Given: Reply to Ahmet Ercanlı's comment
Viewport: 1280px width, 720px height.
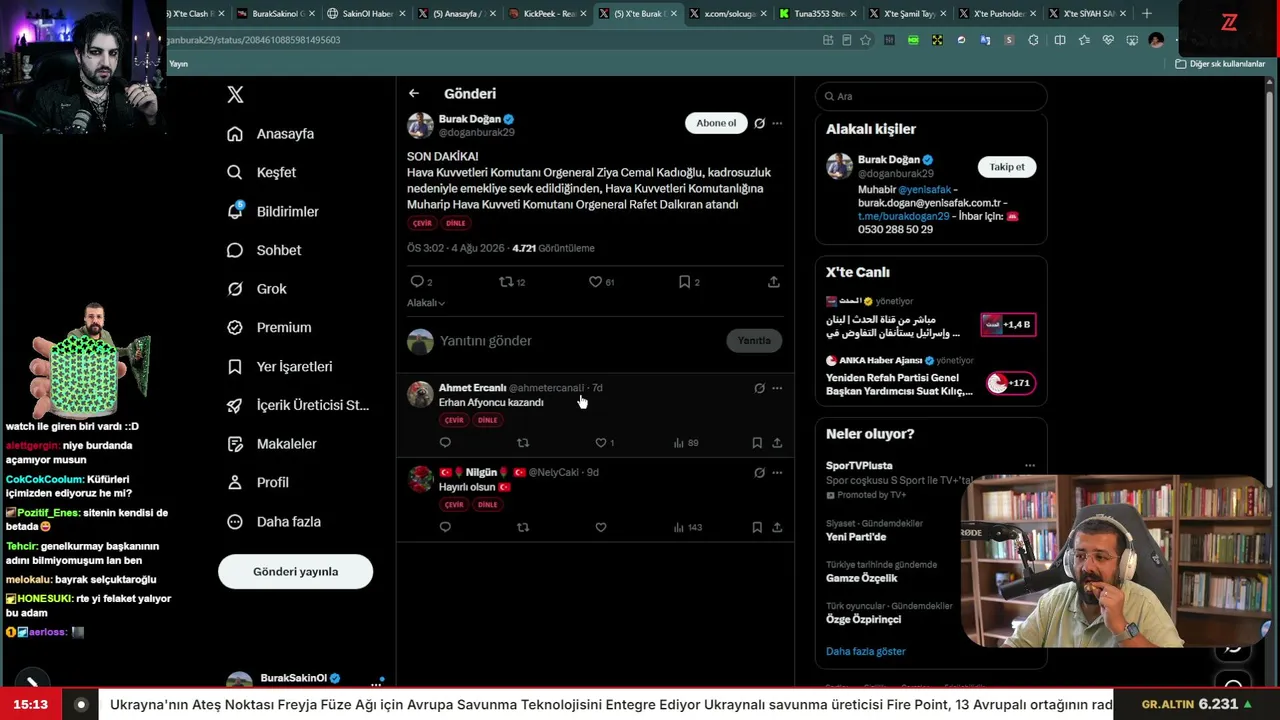Looking at the screenshot, I should point(445,443).
